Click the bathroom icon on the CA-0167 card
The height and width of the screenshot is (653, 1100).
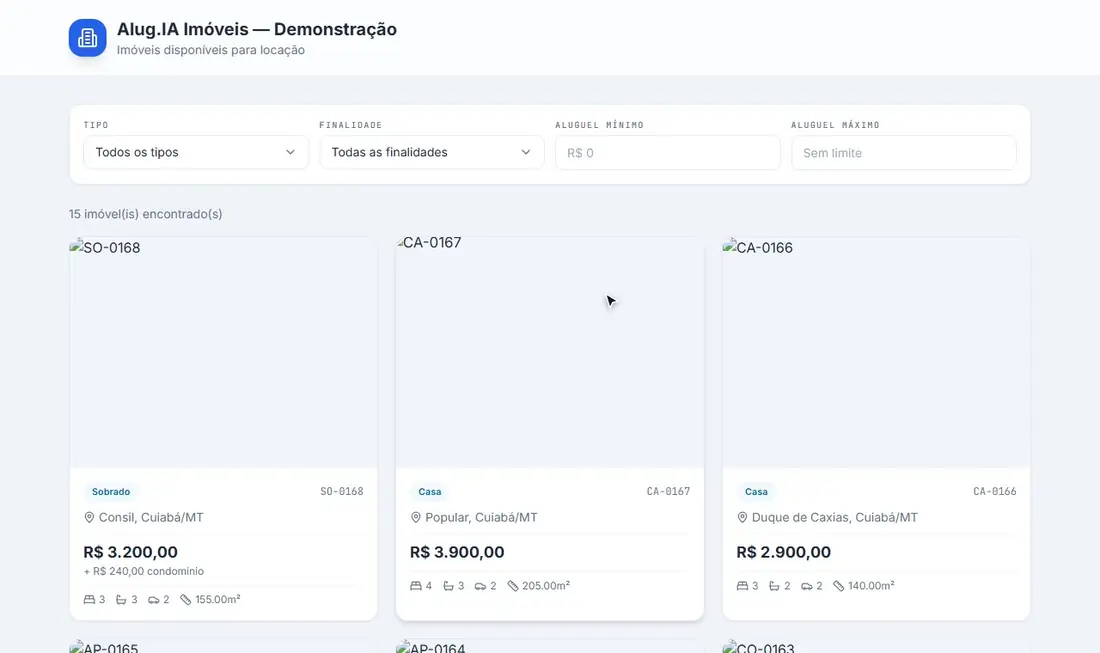[448, 586]
